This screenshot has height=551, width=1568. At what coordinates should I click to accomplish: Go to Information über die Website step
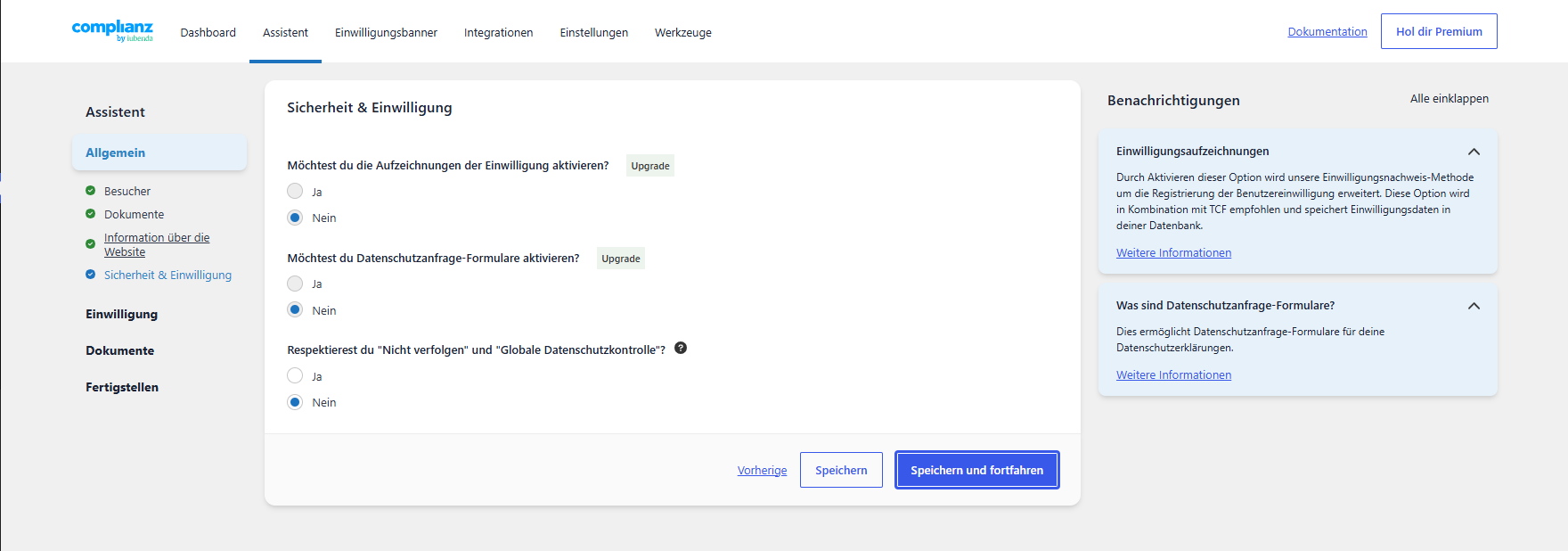click(x=157, y=244)
